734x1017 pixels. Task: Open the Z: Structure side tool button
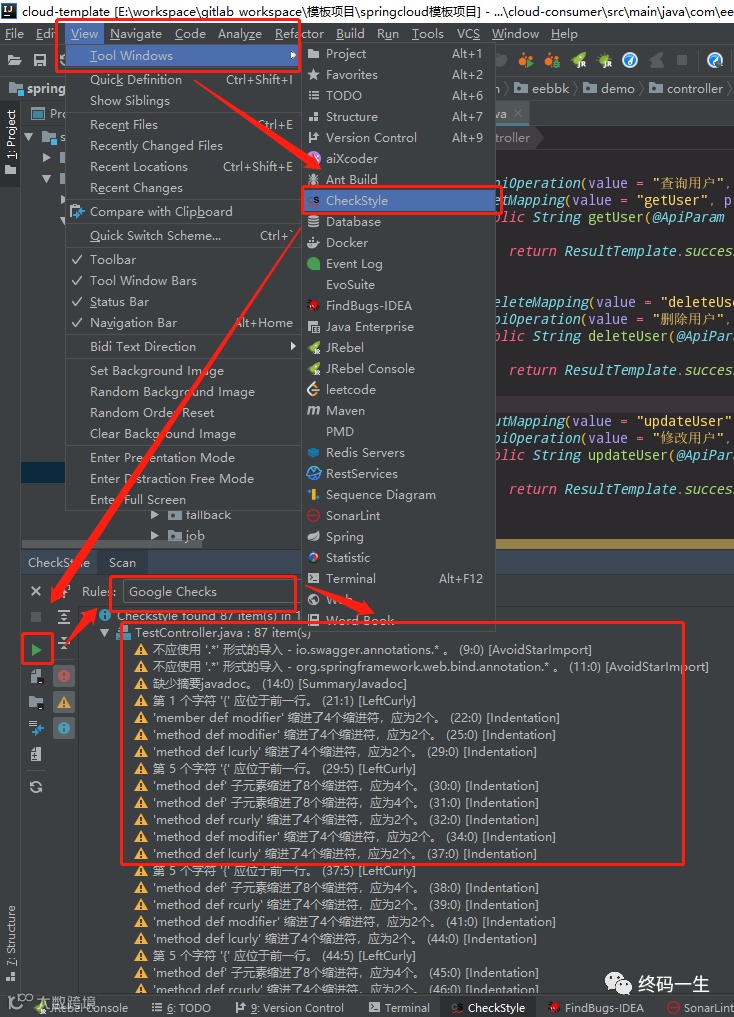click(x=10, y=944)
